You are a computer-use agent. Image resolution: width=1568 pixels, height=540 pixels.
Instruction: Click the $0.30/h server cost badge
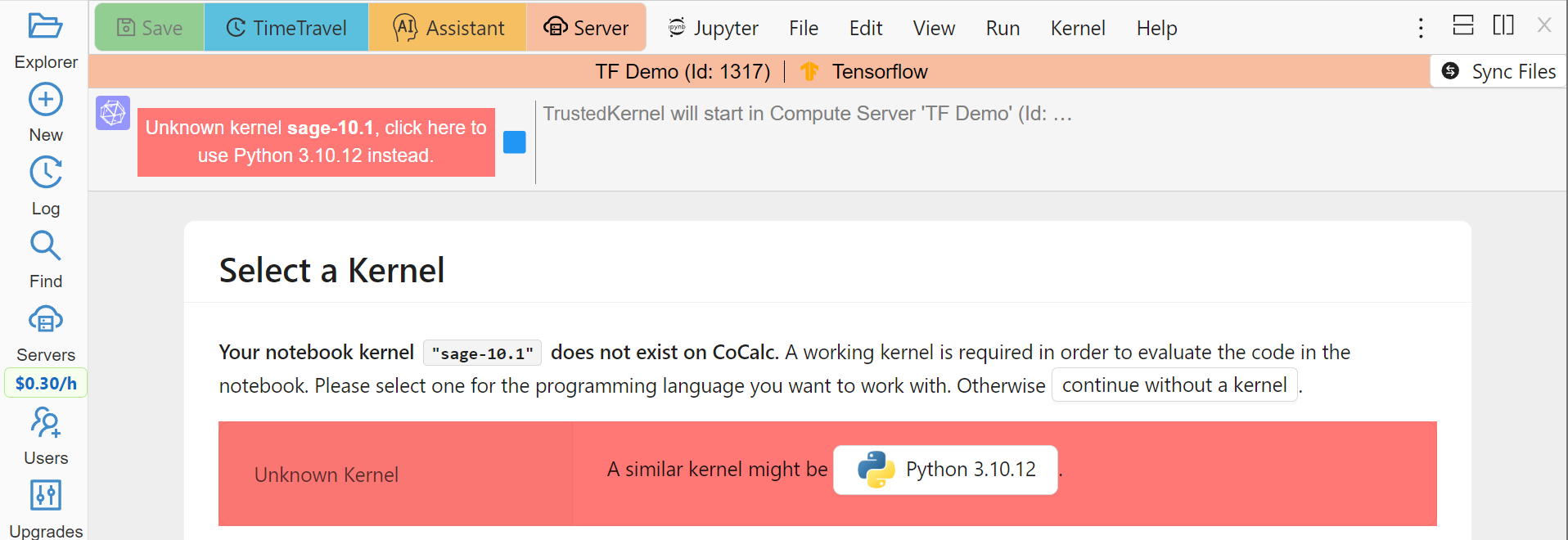(46, 383)
